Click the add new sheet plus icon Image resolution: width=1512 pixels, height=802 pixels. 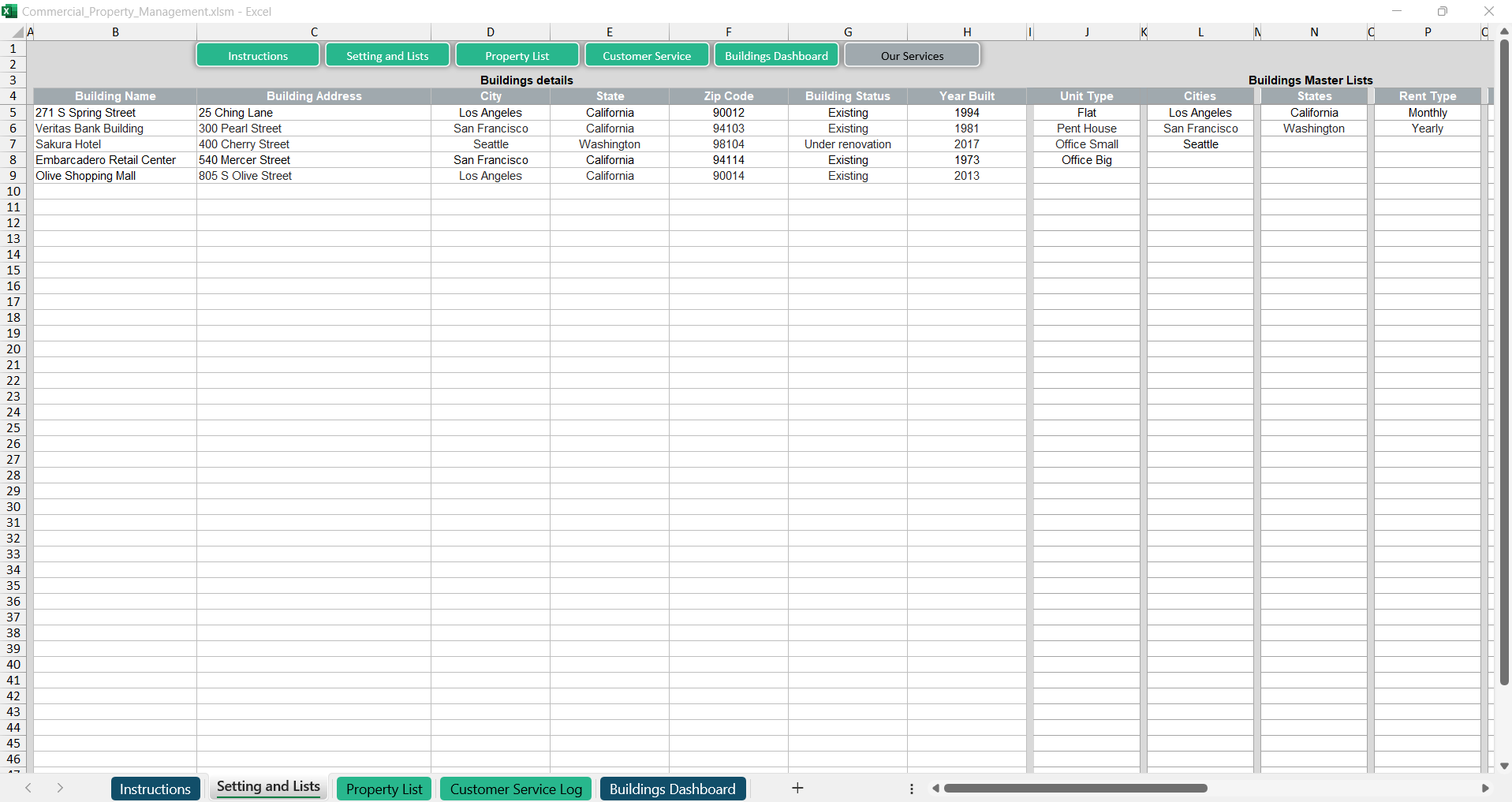[797, 788]
